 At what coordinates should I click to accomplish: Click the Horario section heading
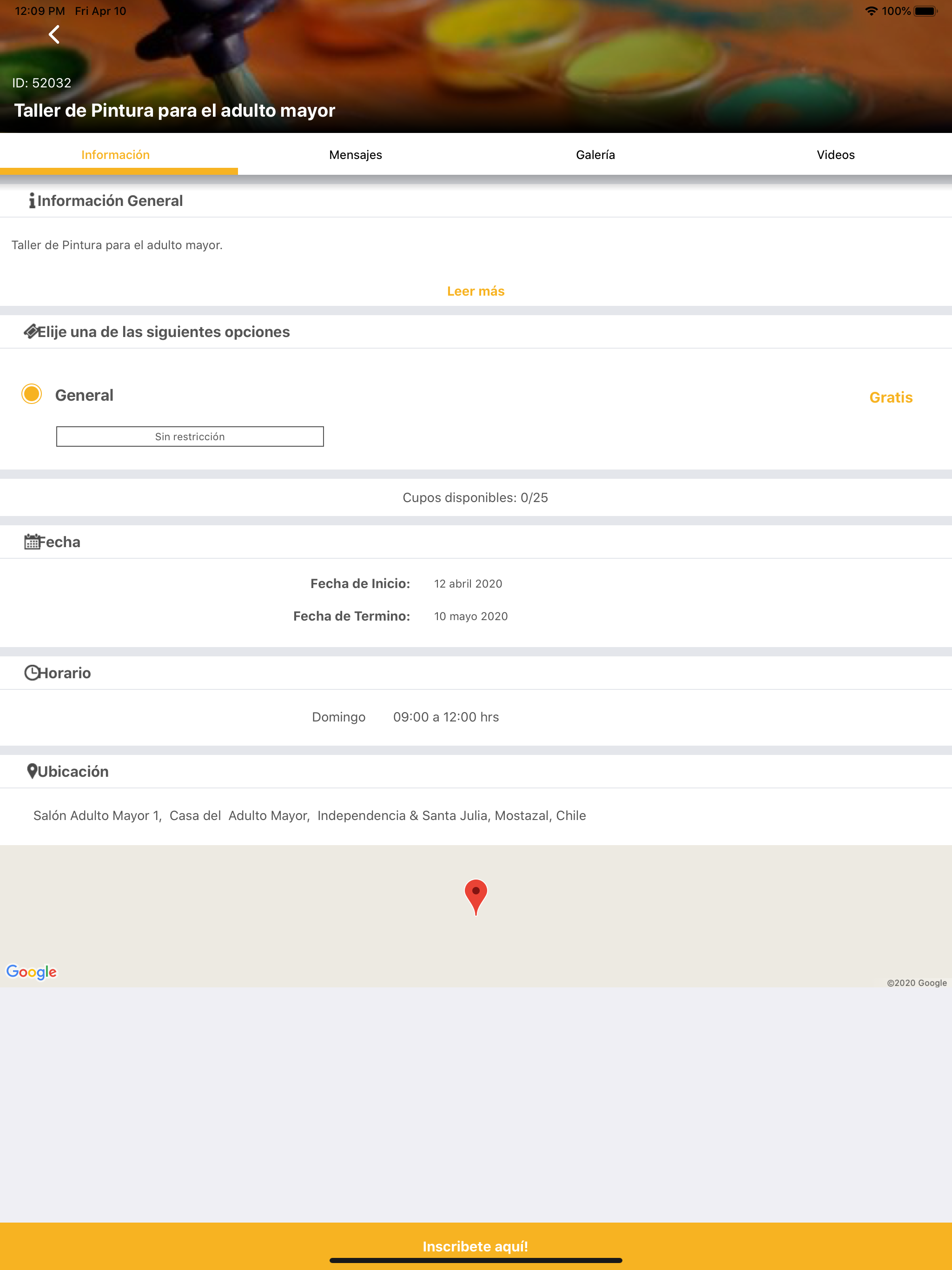[64, 672]
